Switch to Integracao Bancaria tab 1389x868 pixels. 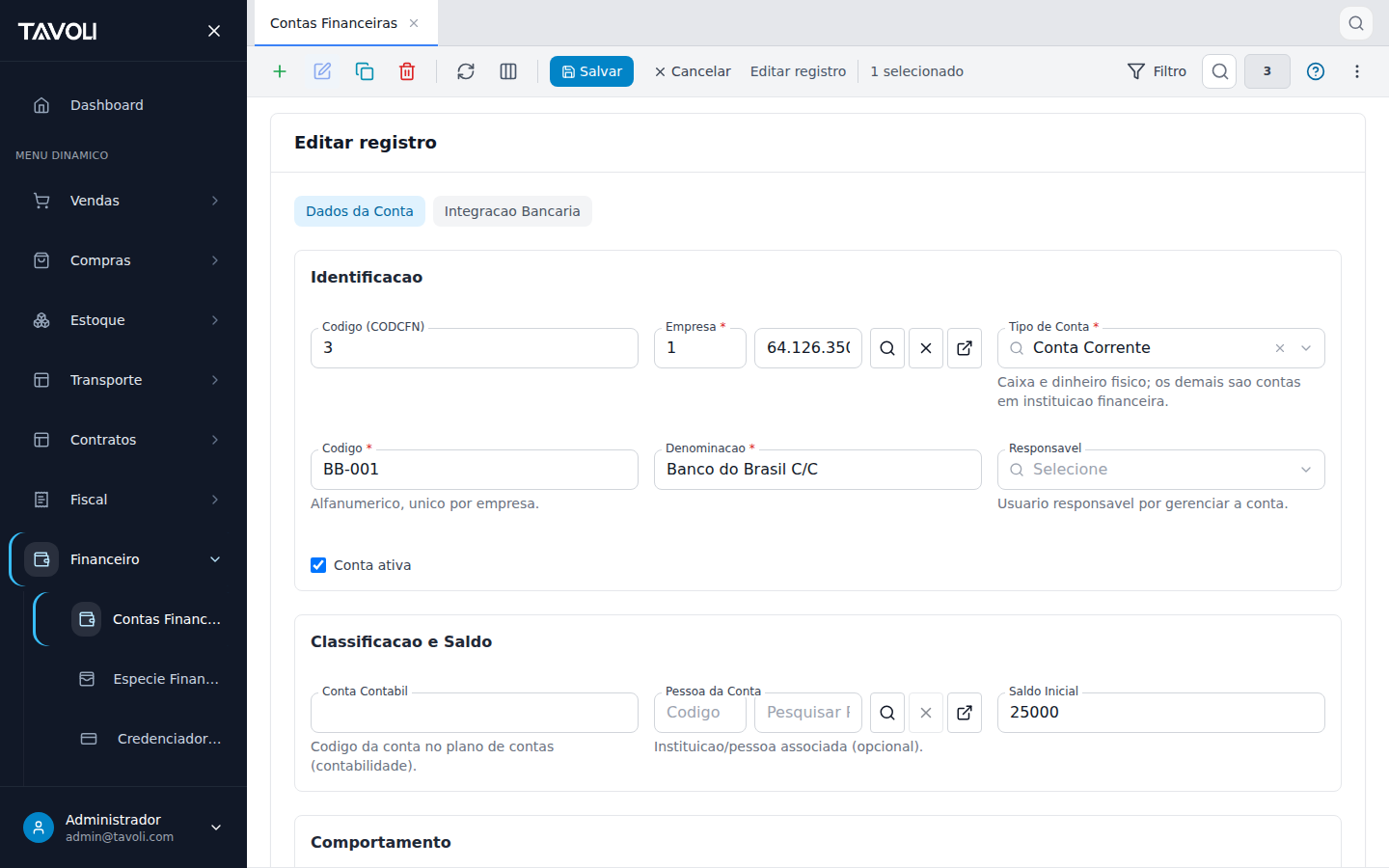tap(512, 211)
